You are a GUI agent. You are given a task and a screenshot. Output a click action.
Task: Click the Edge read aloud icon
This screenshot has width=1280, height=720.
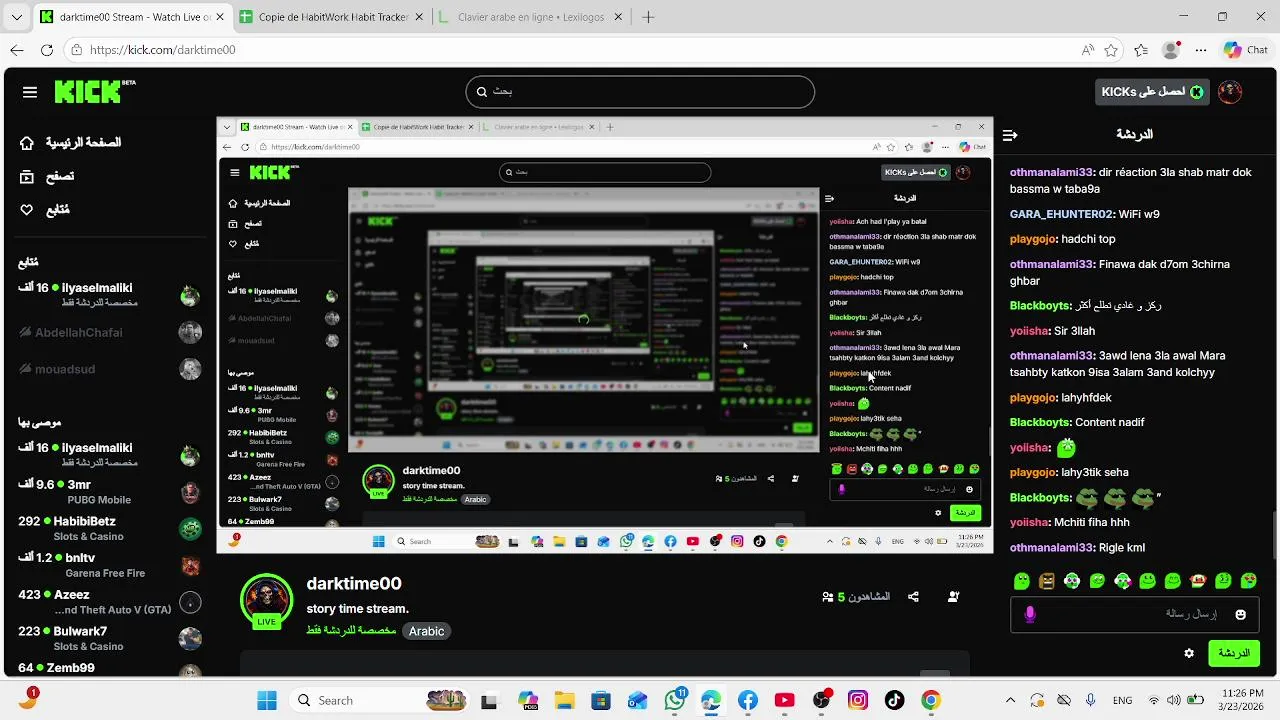point(1088,50)
